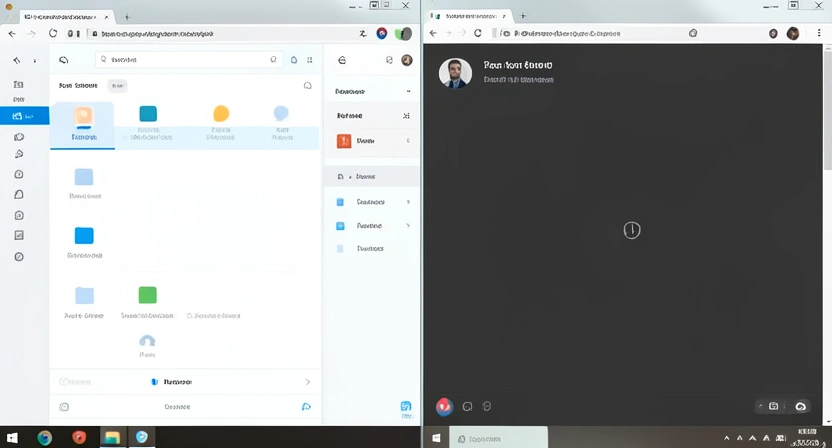
Task: Select the gray highlighted row in right panel
Action: point(371,176)
